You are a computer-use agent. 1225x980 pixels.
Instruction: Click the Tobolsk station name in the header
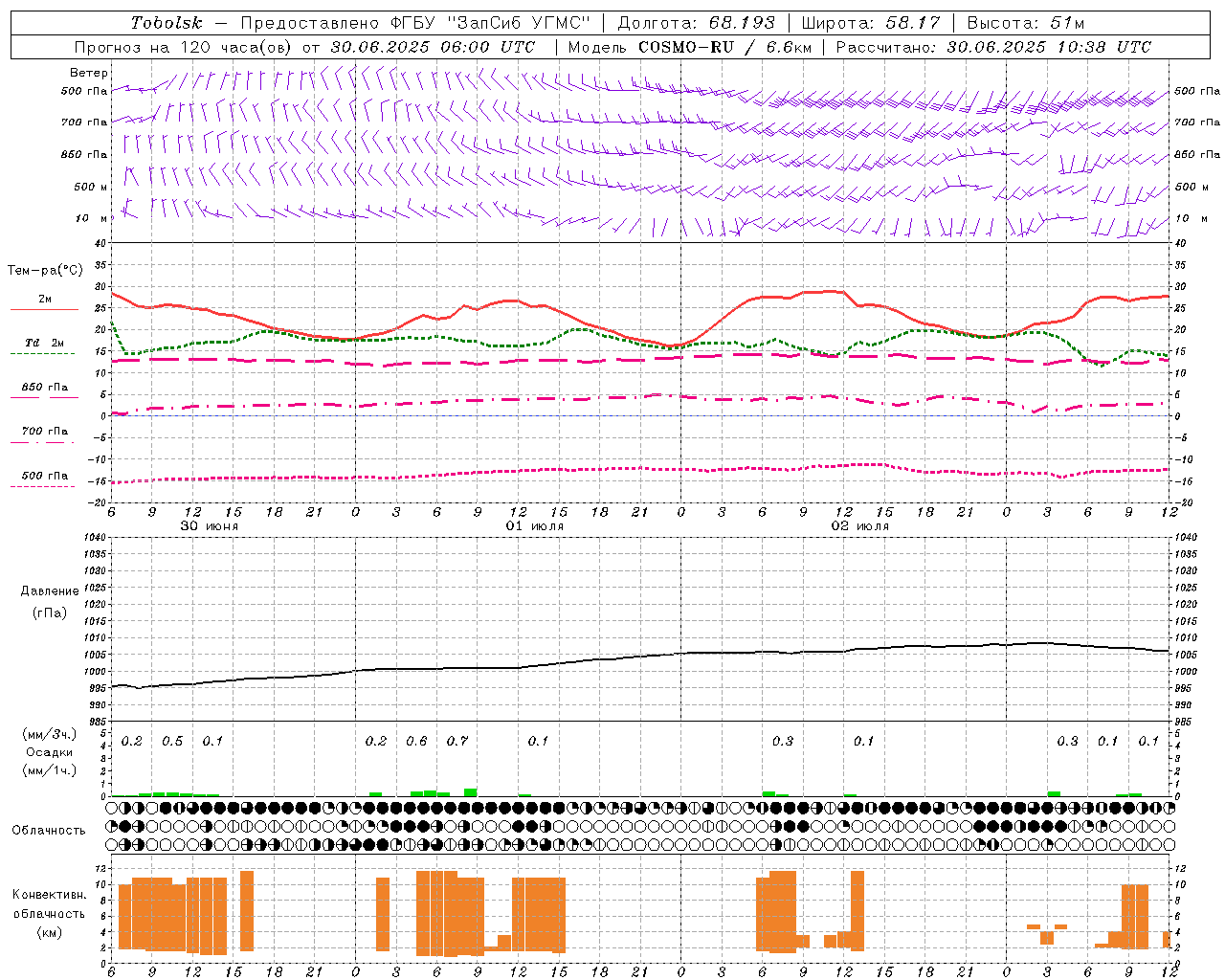pyautogui.click(x=167, y=23)
